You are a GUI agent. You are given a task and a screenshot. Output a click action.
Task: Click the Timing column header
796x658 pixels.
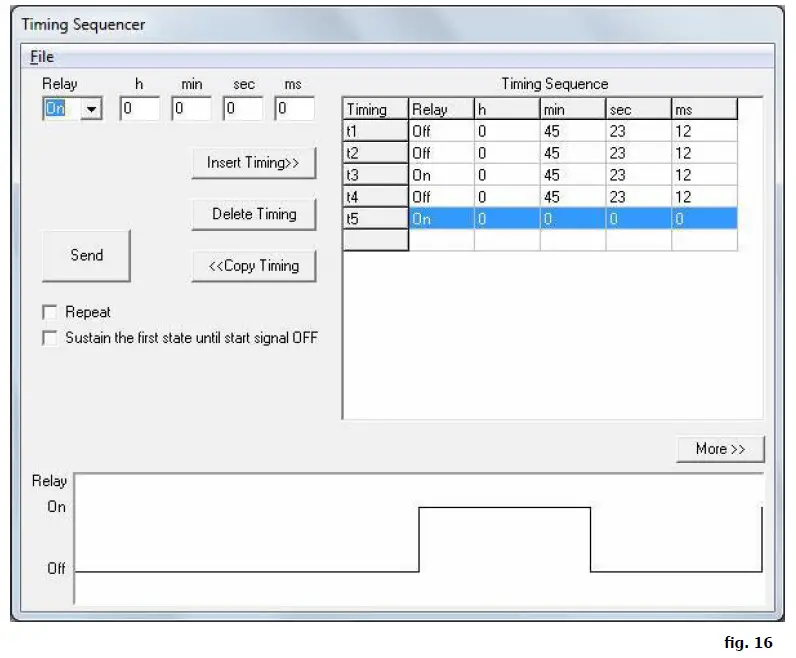376,110
